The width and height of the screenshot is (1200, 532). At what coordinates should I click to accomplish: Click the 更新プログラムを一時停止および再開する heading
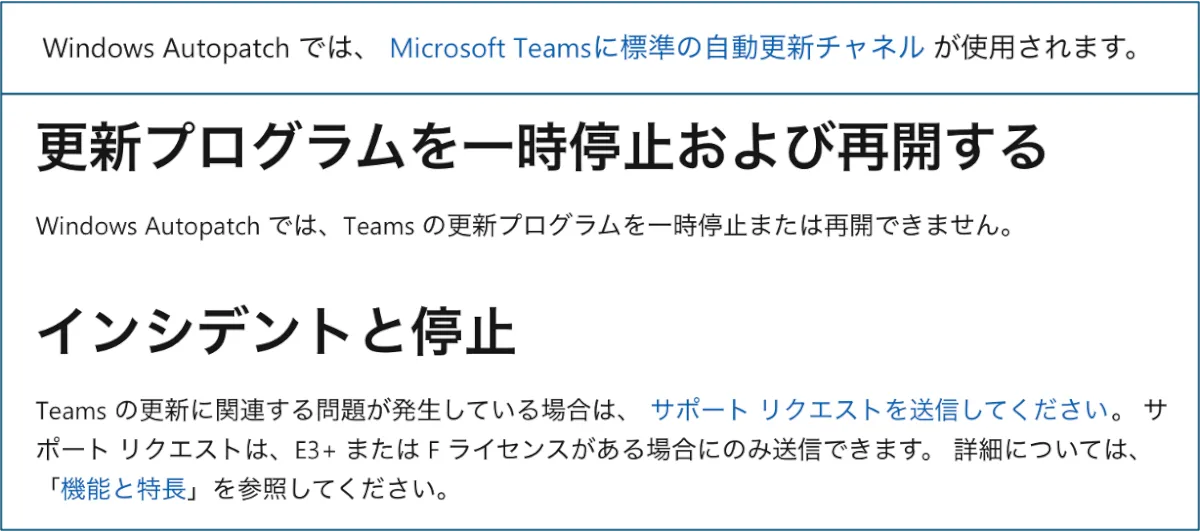pos(541,148)
